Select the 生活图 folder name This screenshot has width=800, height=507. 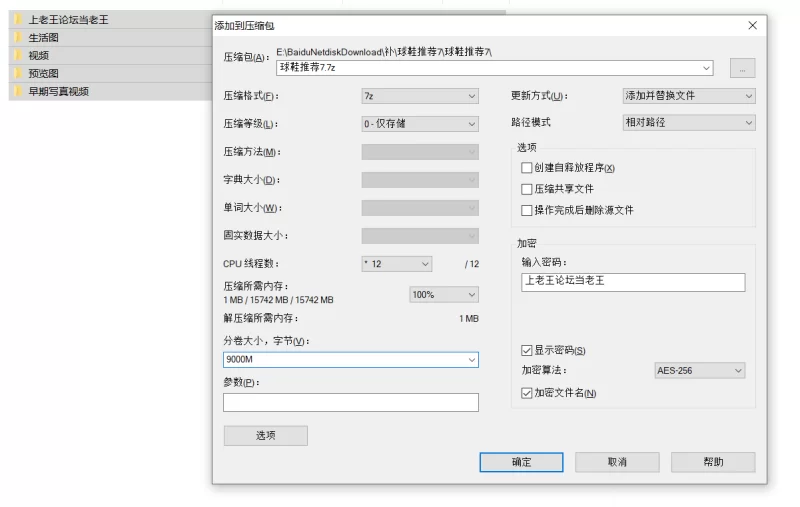click(x=43, y=38)
